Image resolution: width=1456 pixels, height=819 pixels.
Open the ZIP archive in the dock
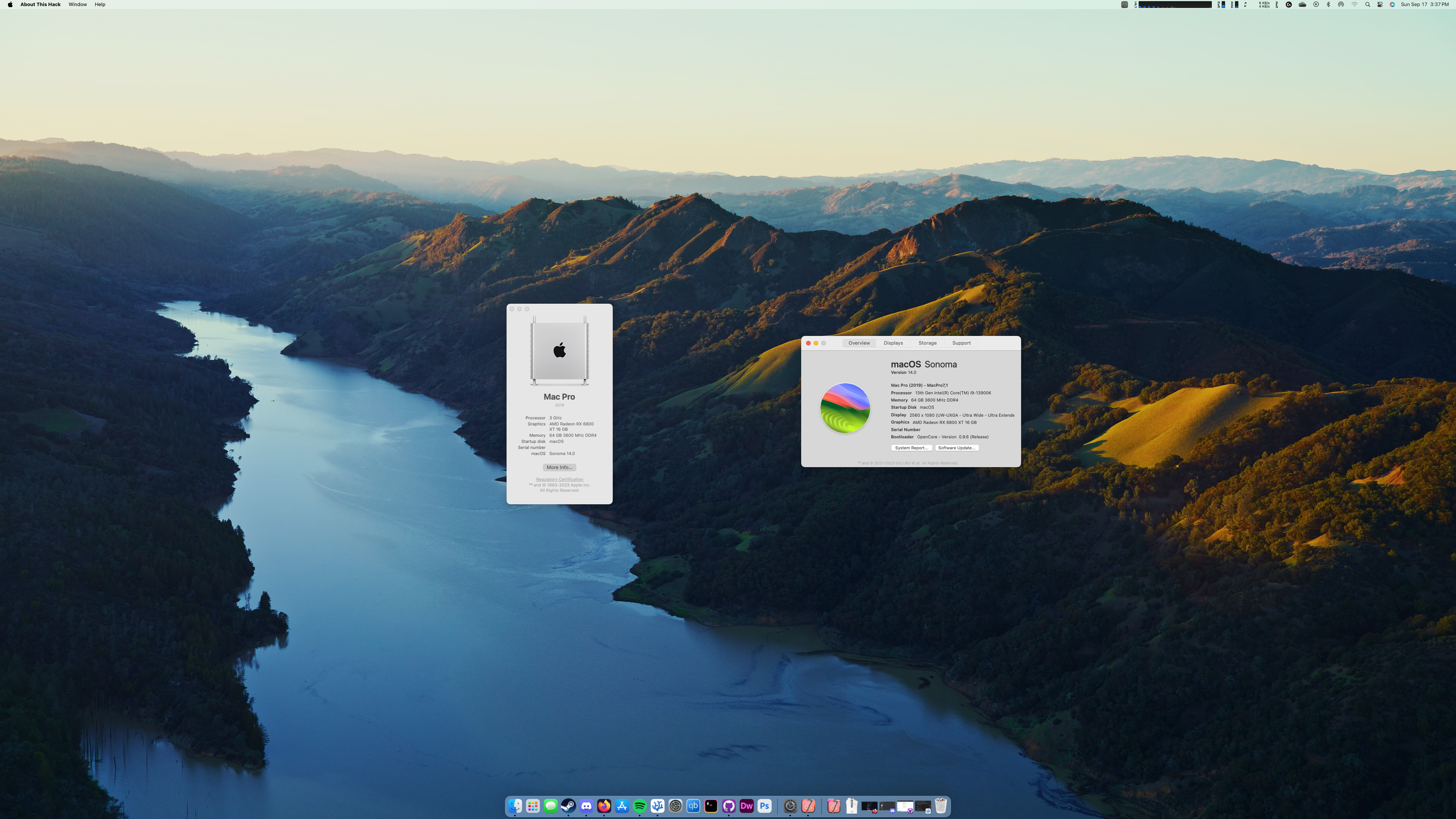click(852, 806)
